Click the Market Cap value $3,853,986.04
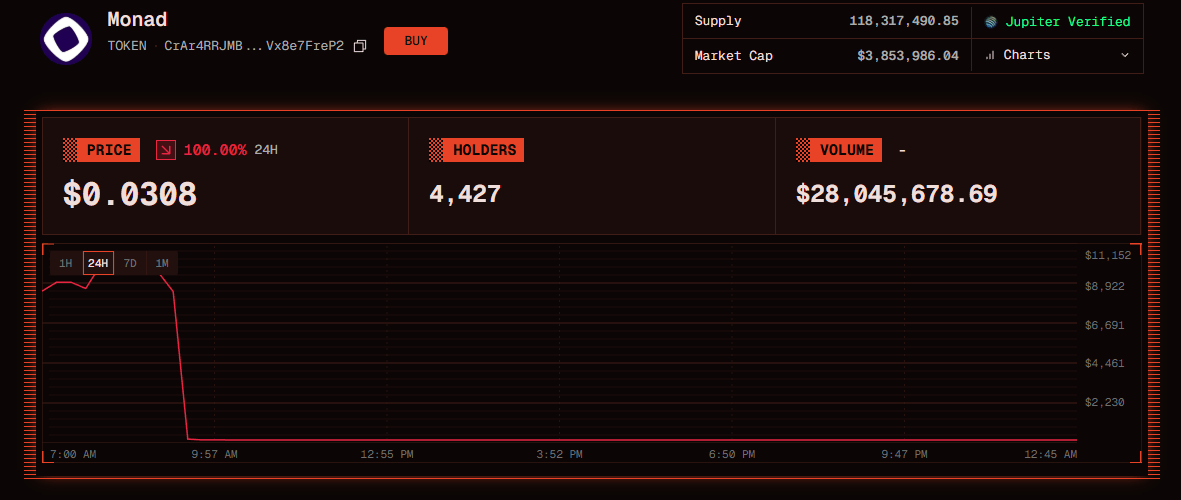This screenshot has width=1181, height=500. tap(908, 56)
